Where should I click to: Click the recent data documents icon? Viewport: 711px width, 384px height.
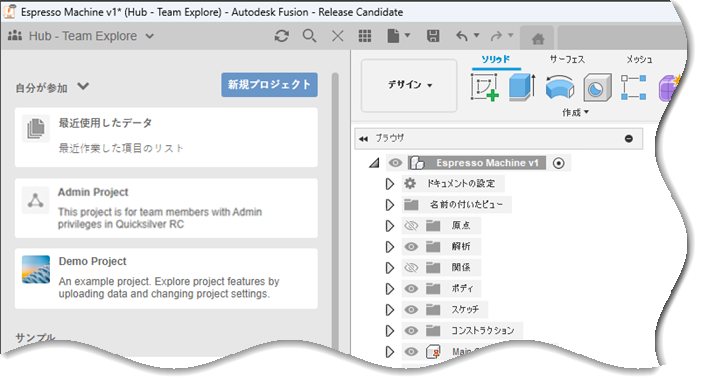point(36,129)
